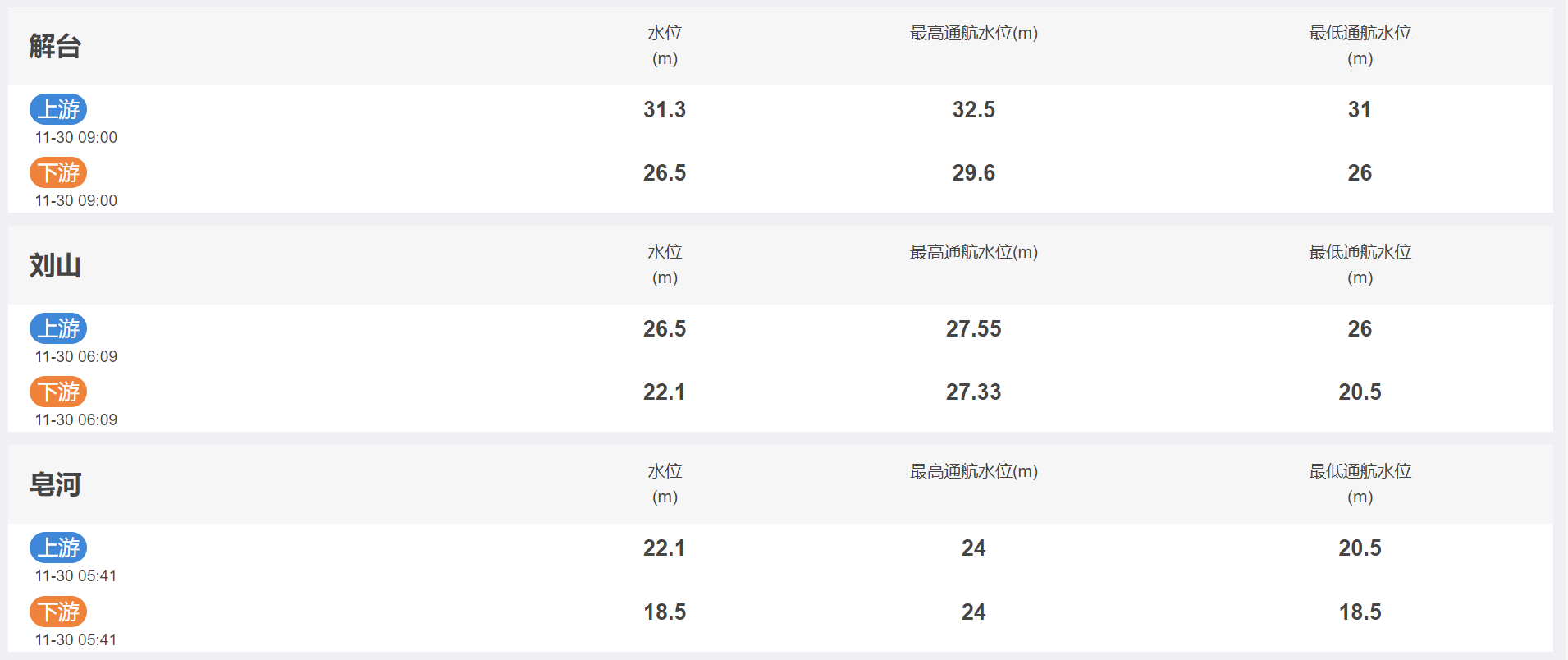Click the 18.5 water level in 皂河 downstream
Viewport: 1568px width, 660px height.
[x=665, y=612]
